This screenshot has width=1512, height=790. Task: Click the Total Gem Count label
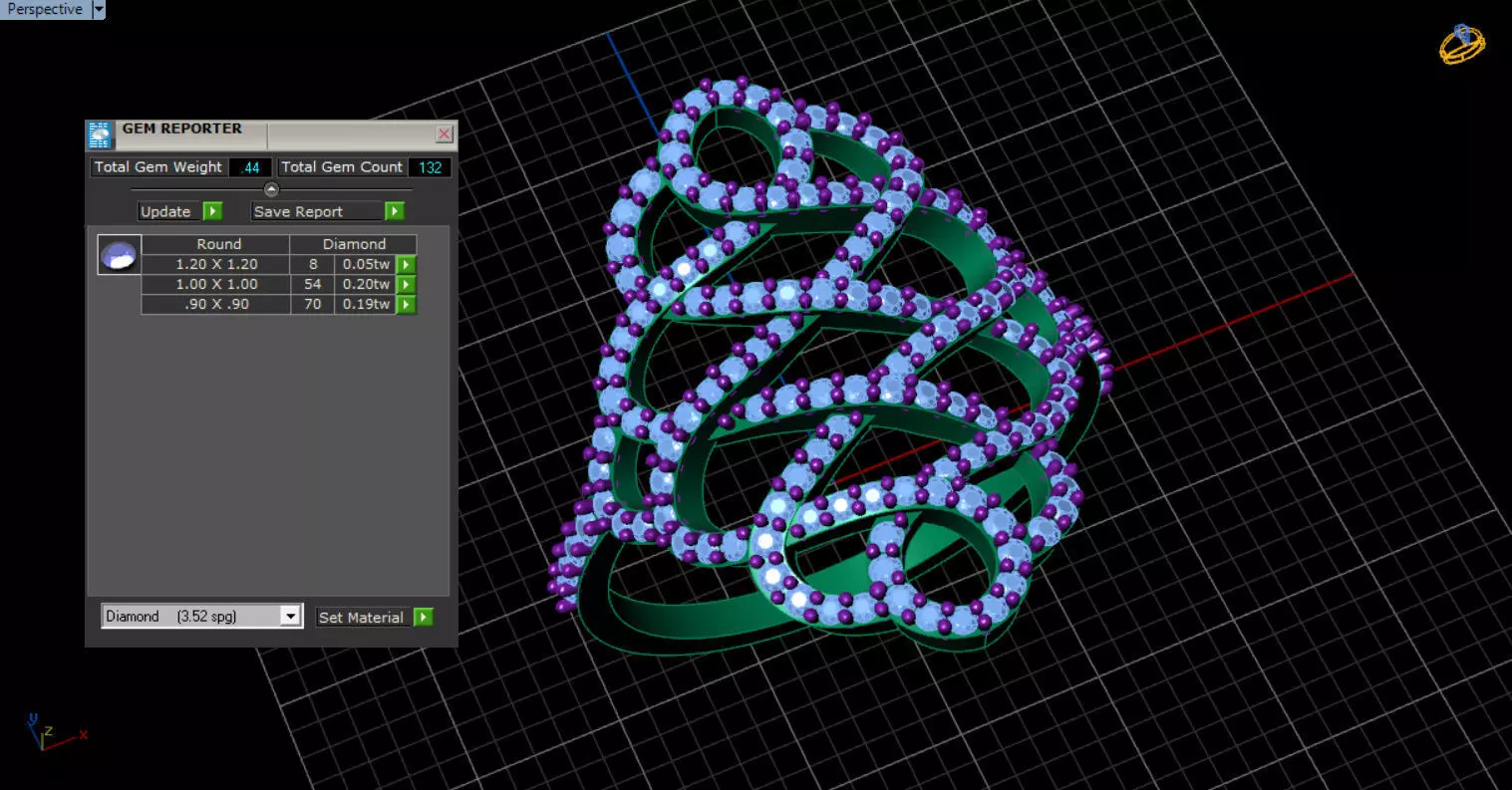point(342,167)
